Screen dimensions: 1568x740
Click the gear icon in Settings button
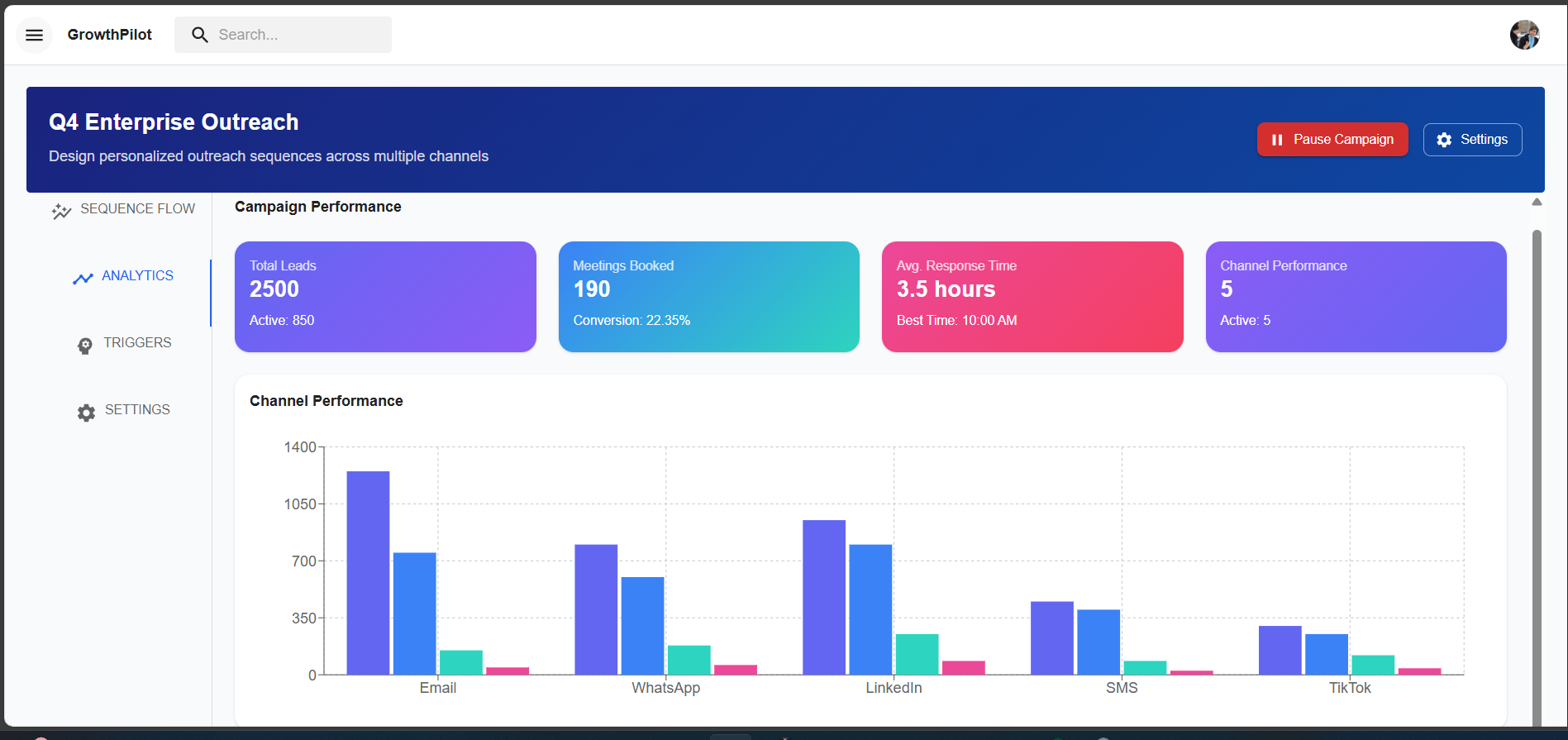(x=1444, y=140)
